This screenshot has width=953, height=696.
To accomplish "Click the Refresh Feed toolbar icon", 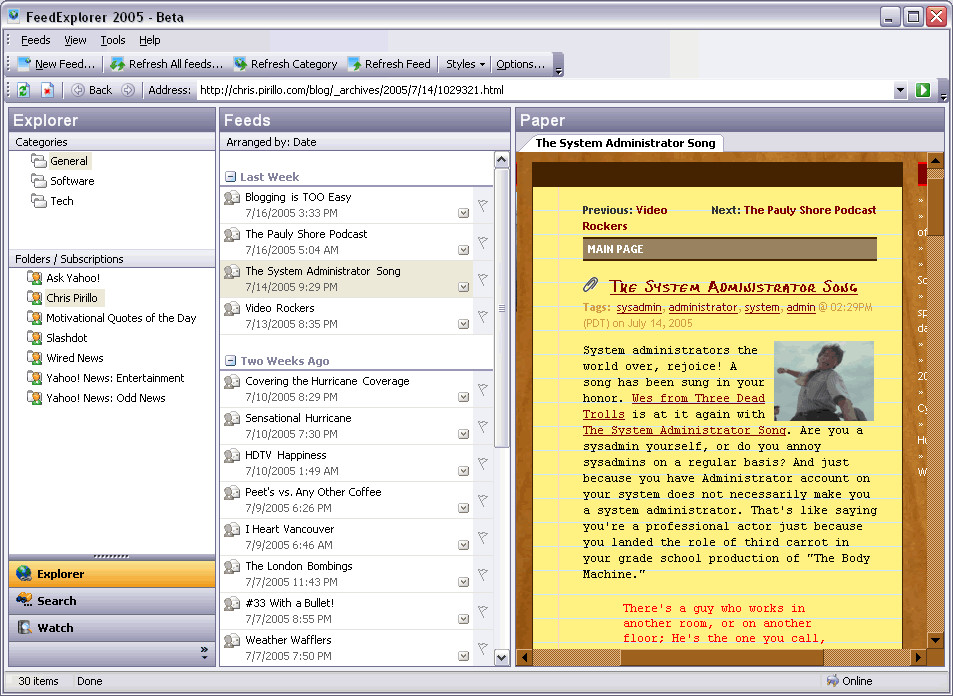I will pyautogui.click(x=354, y=64).
